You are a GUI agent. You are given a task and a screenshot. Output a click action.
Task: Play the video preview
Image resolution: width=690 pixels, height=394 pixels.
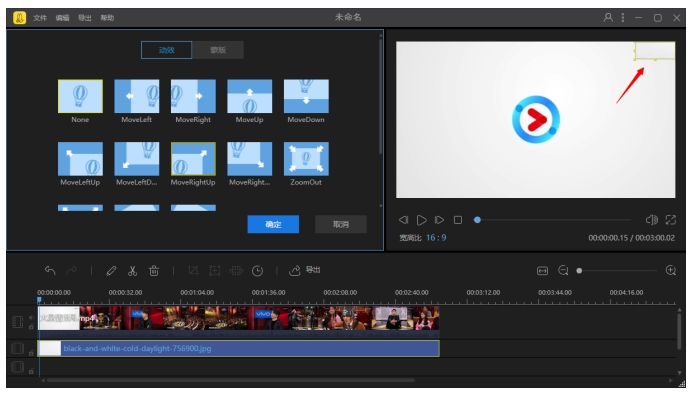421,220
